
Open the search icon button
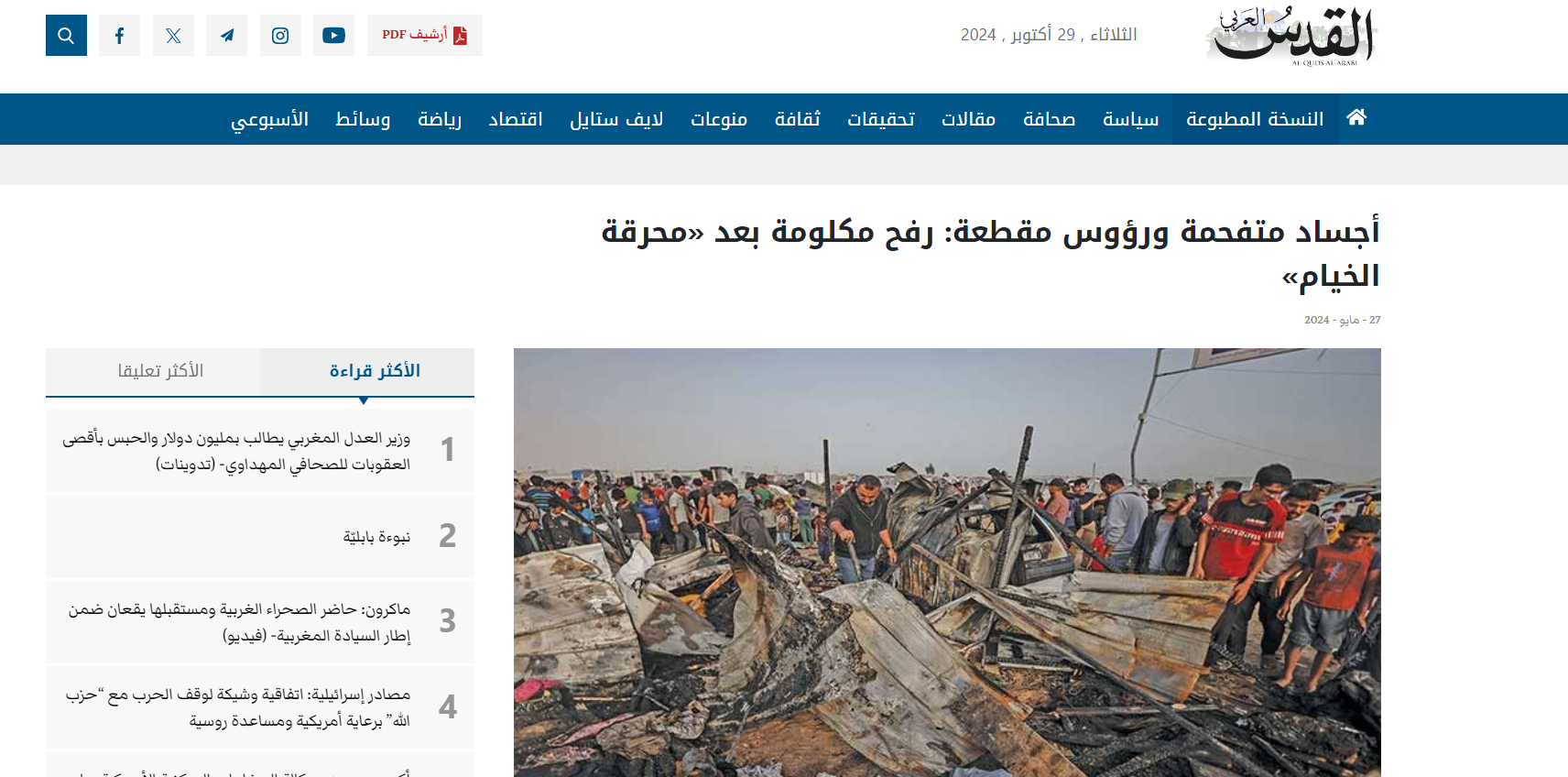point(66,35)
